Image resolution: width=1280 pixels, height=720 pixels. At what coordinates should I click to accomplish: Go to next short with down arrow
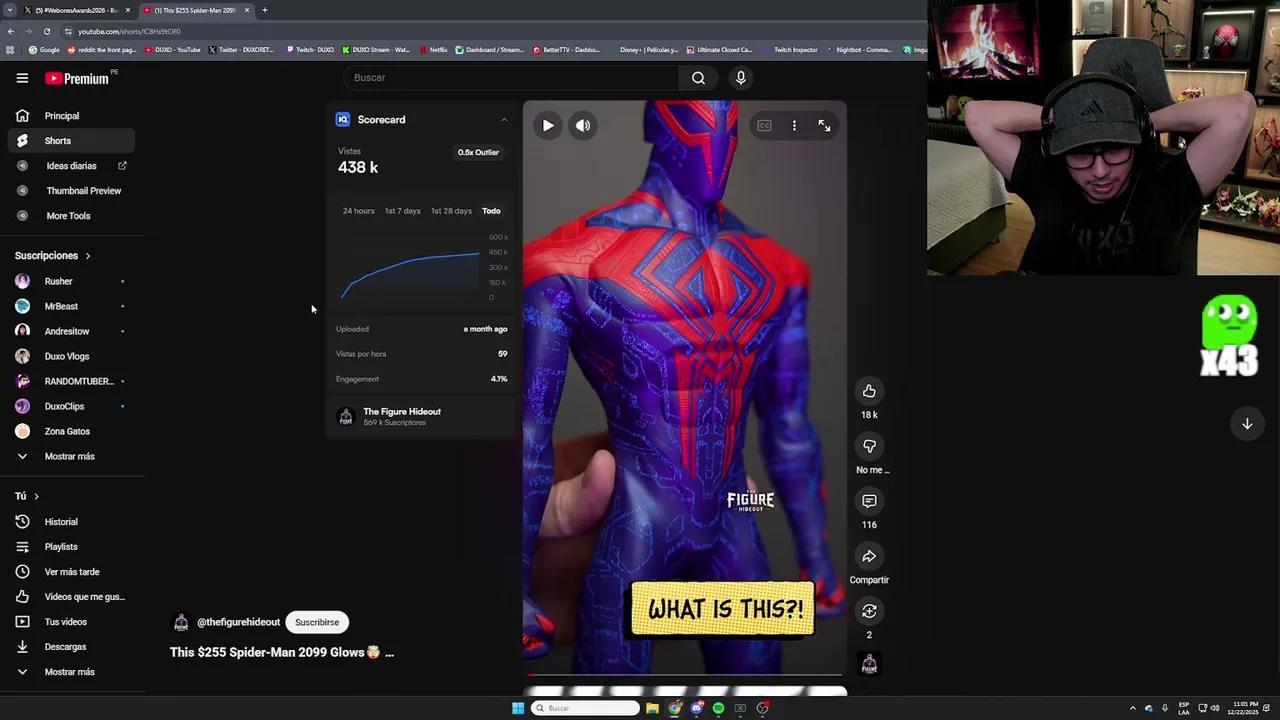click(1247, 424)
